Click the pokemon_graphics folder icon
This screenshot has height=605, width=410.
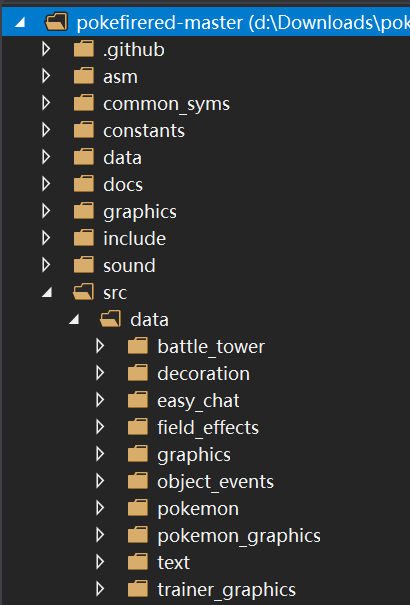pos(138,535)
